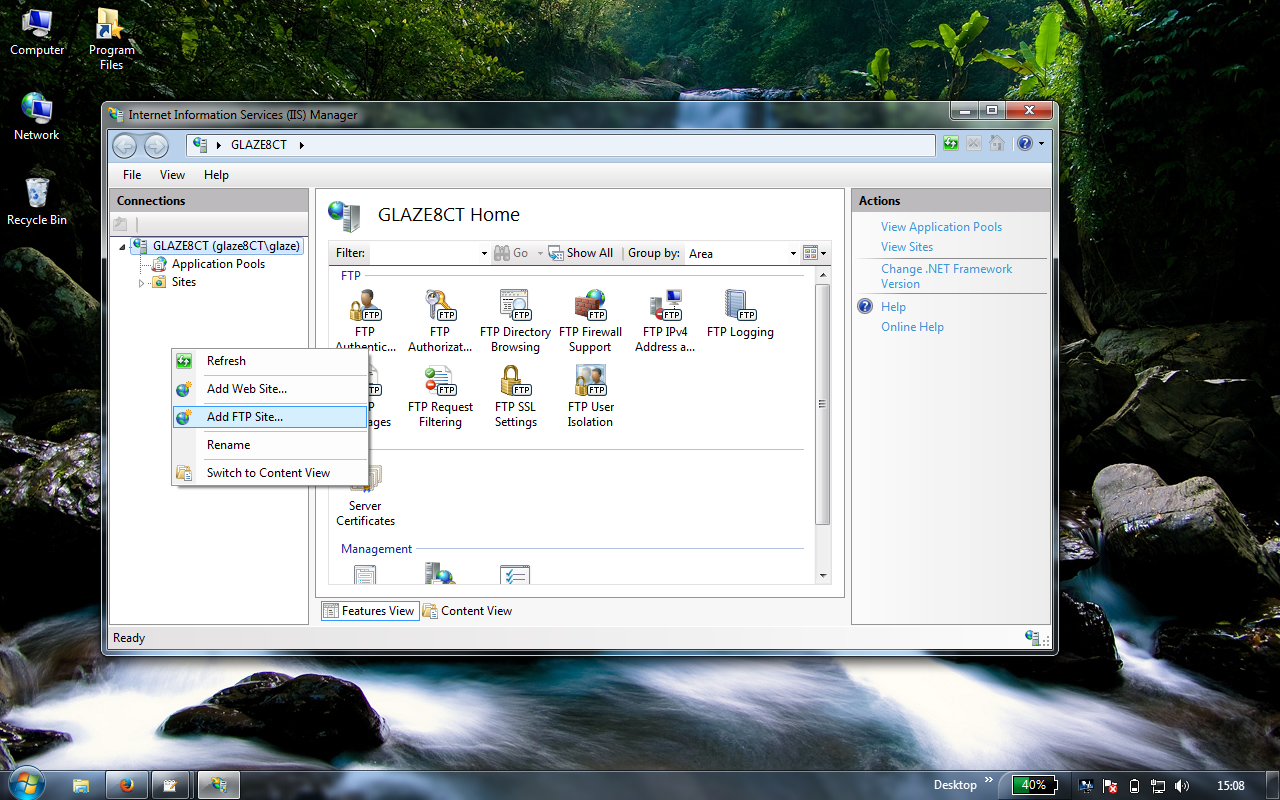The height and width of the screenshot is (800, 1280).
Task: Expand the Sites tree node
Action: 141,283
